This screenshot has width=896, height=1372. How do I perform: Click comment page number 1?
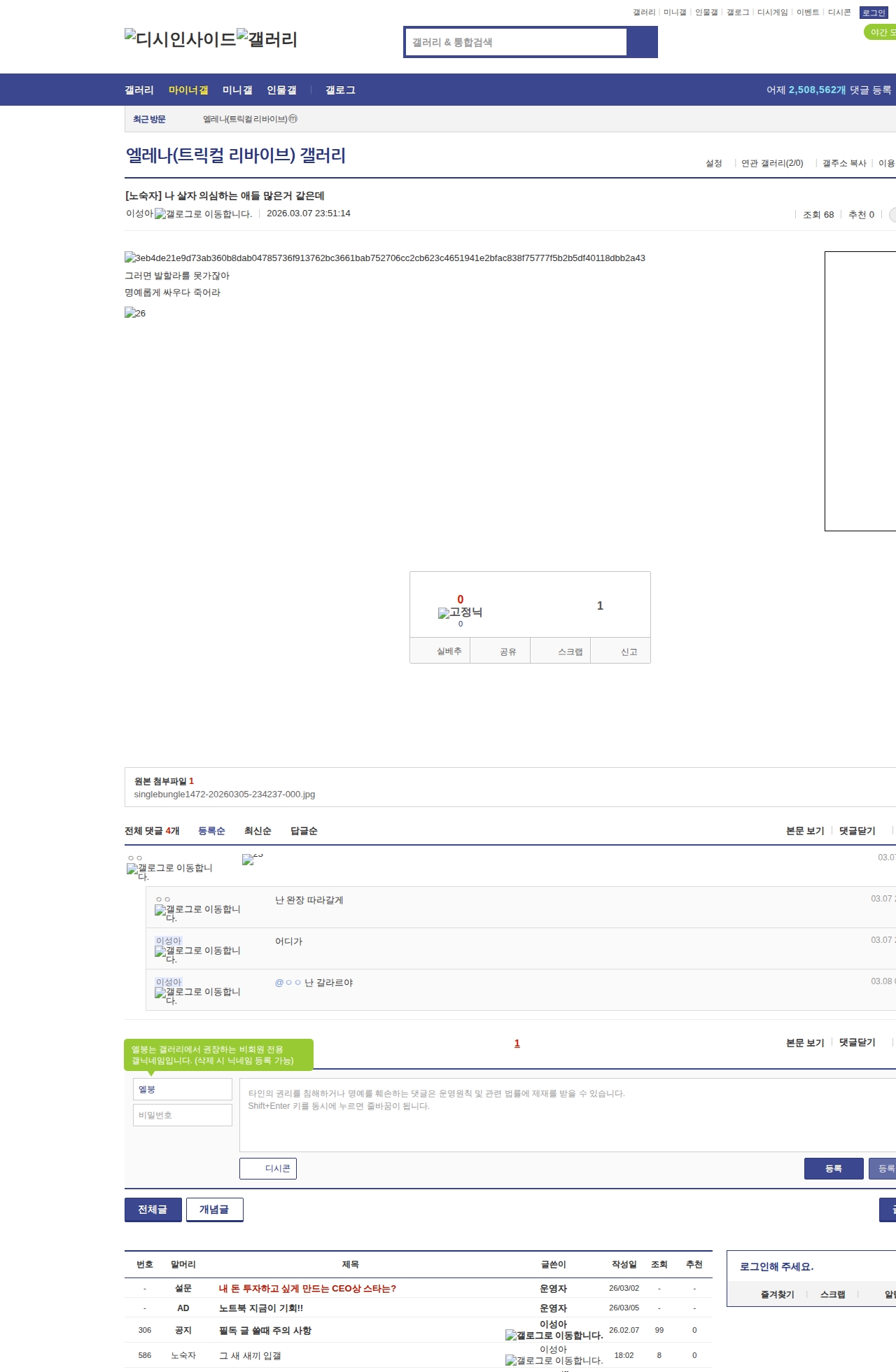coord(517,1043)
